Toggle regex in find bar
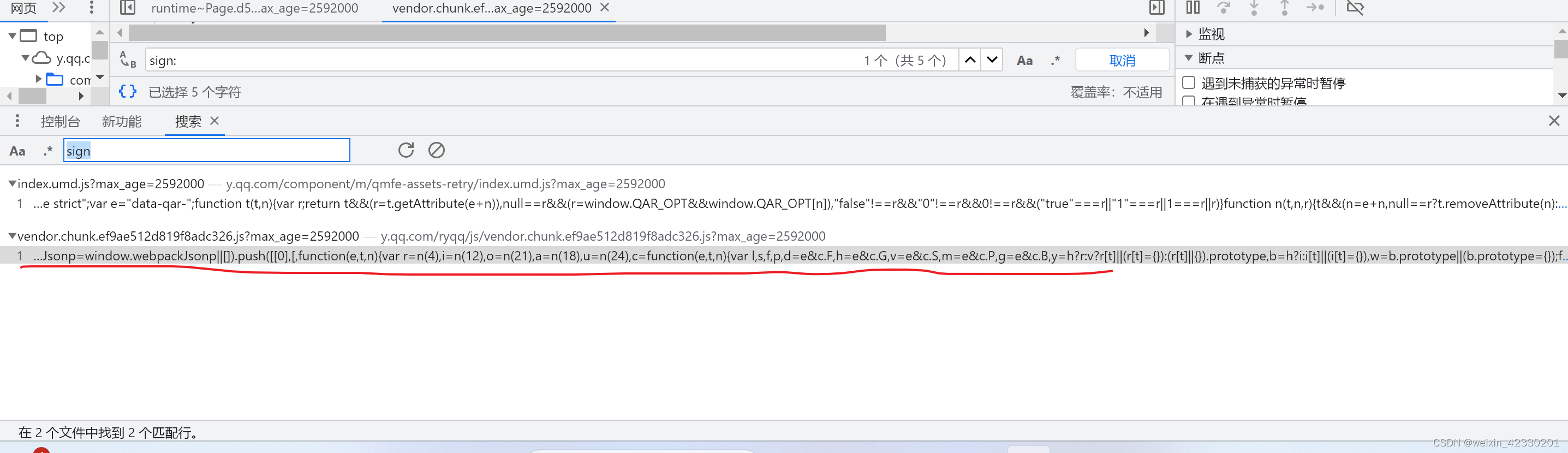 point(1055,60)
